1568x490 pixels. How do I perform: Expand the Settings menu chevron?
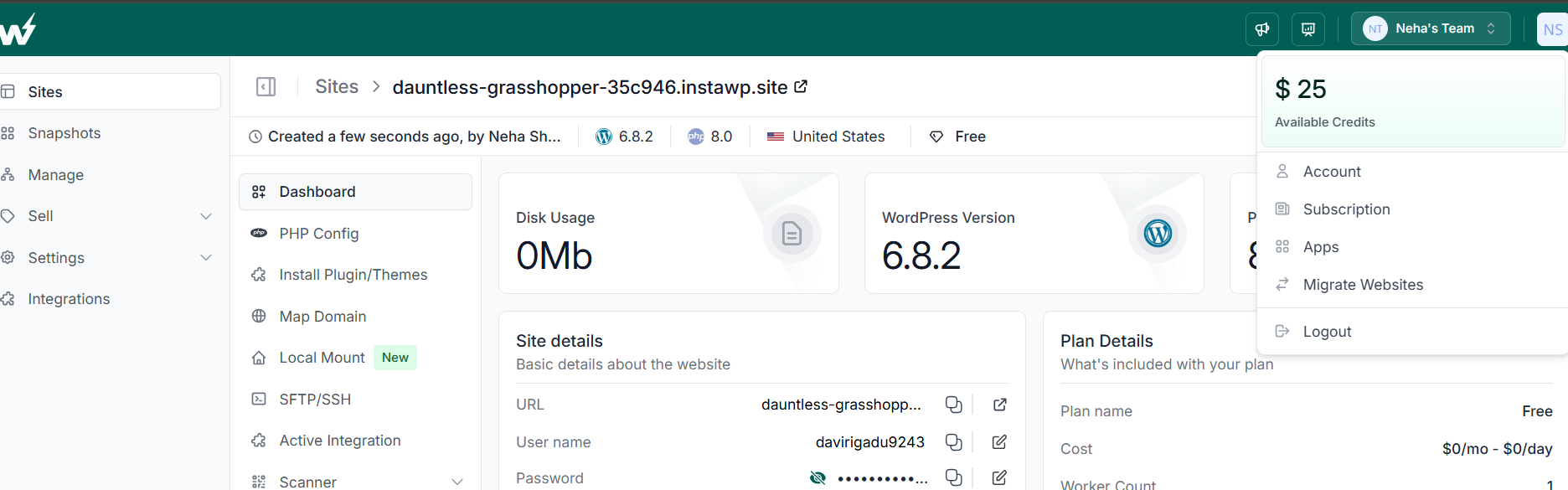click(x=206, y=257)
